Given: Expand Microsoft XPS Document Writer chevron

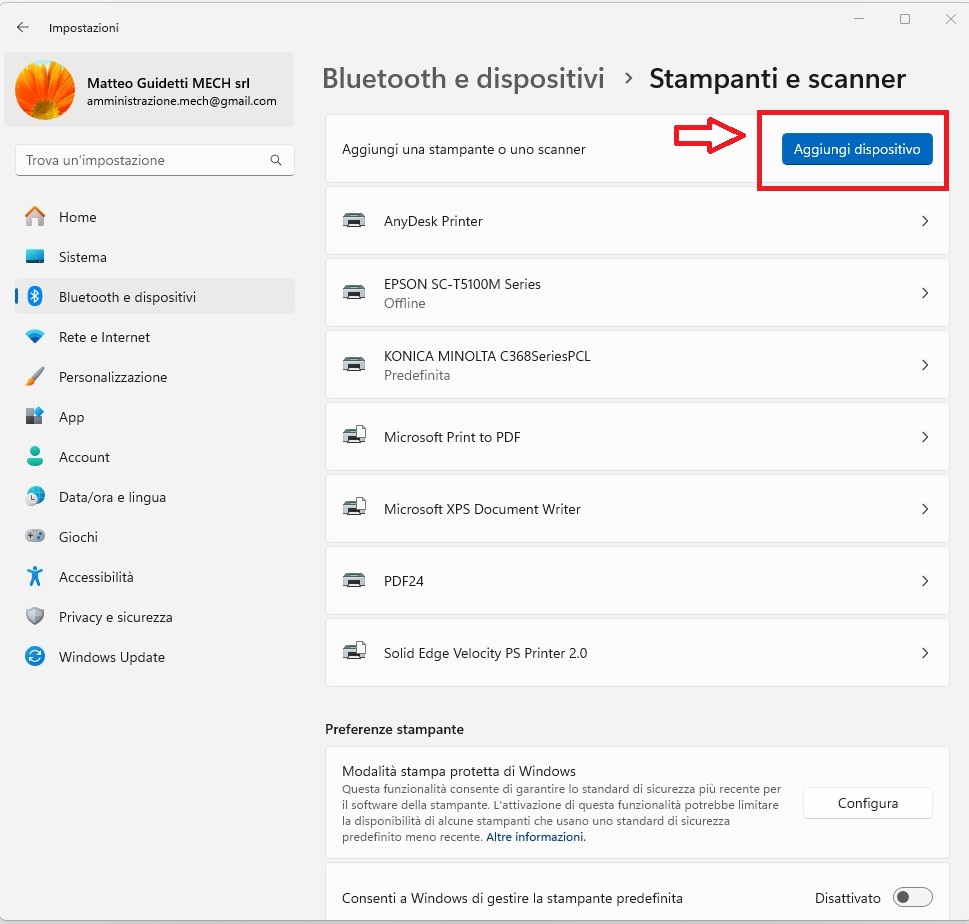Looking at the screenshot, I should tap(925, 509).
